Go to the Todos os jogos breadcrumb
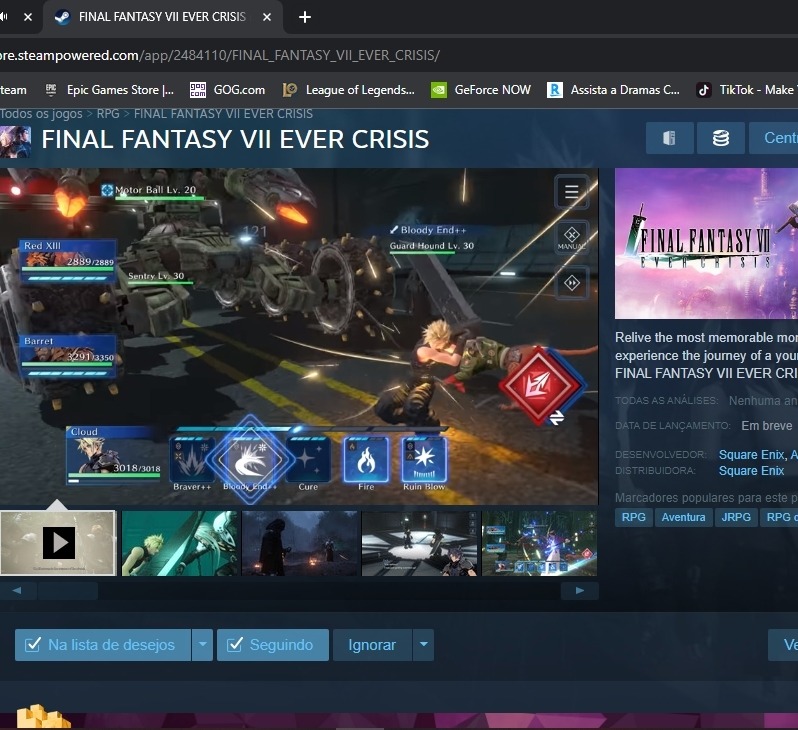 (x=40, y=114)
